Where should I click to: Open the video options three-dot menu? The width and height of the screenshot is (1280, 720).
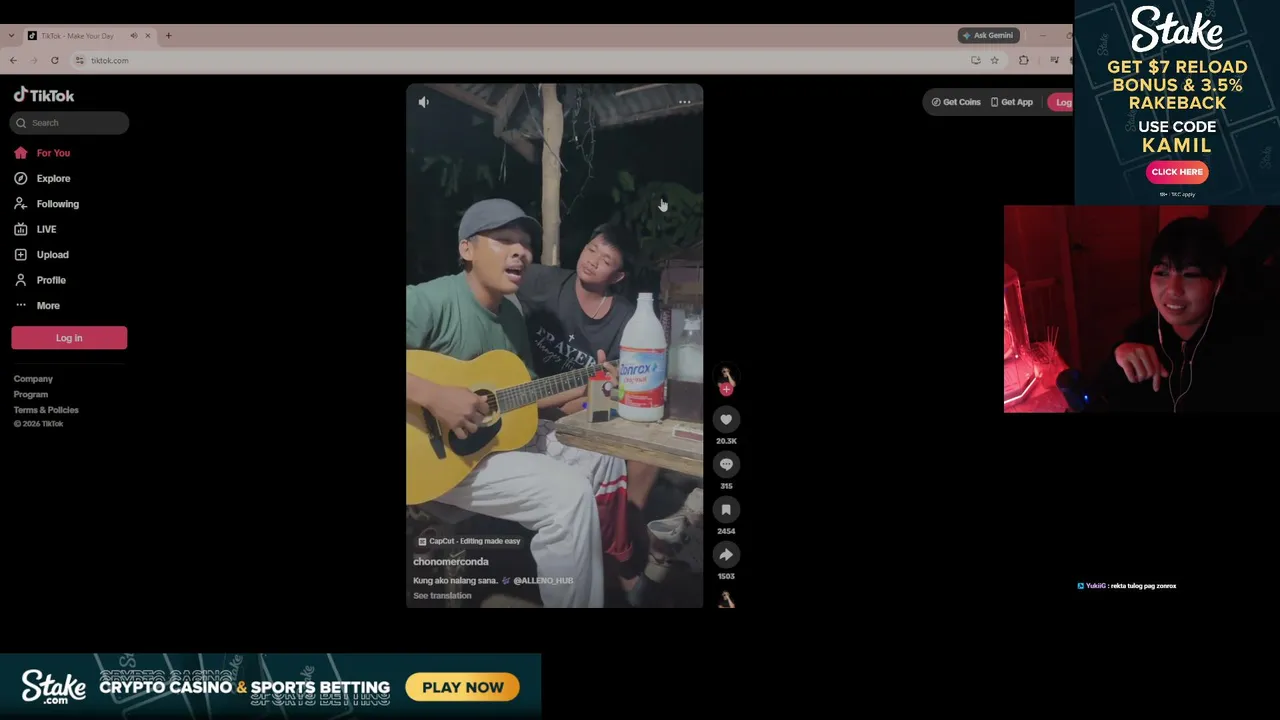click(685, 102)
